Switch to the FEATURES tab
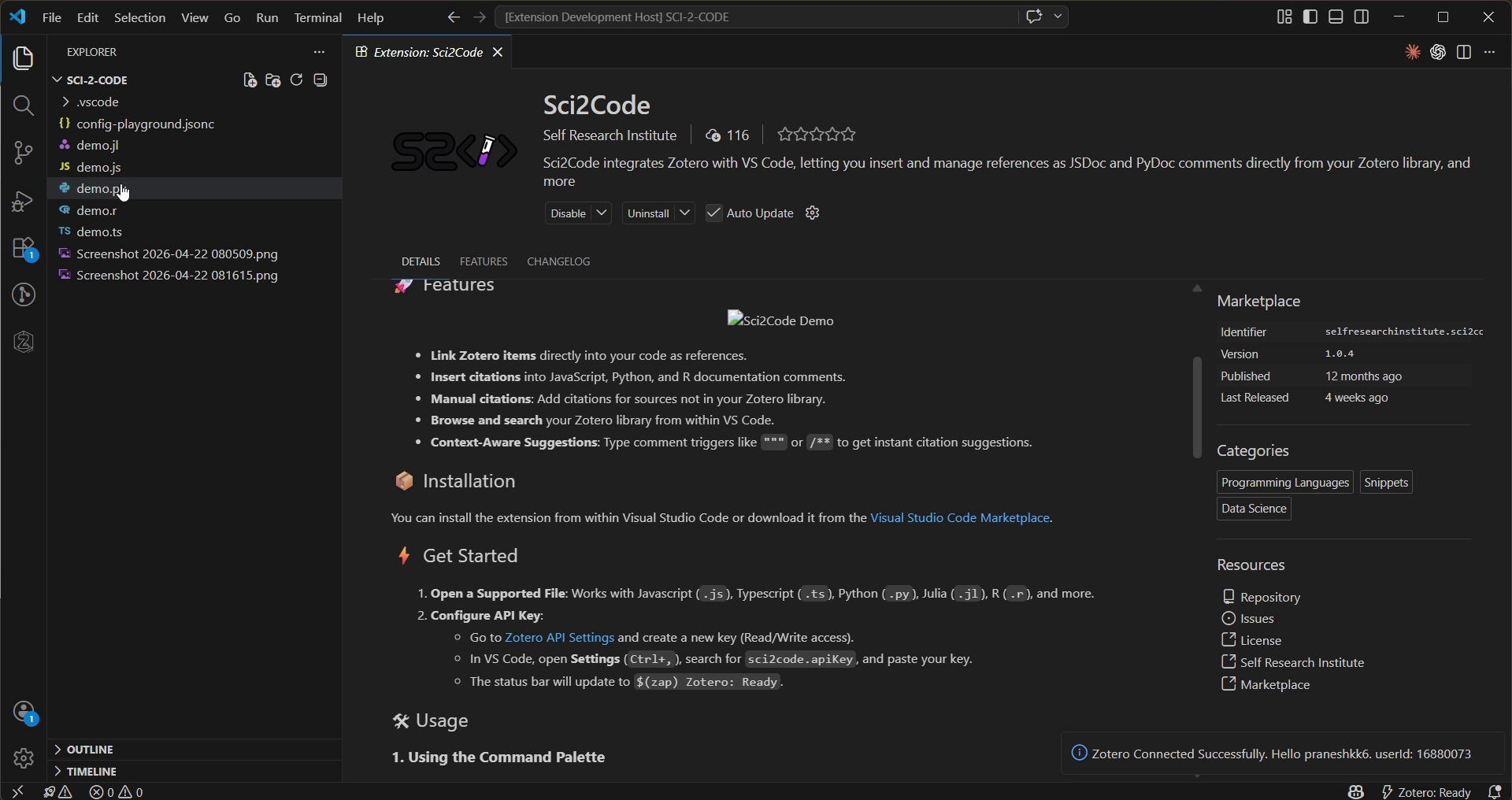Viewport: 1512px width, 800px height. (484, 261)
